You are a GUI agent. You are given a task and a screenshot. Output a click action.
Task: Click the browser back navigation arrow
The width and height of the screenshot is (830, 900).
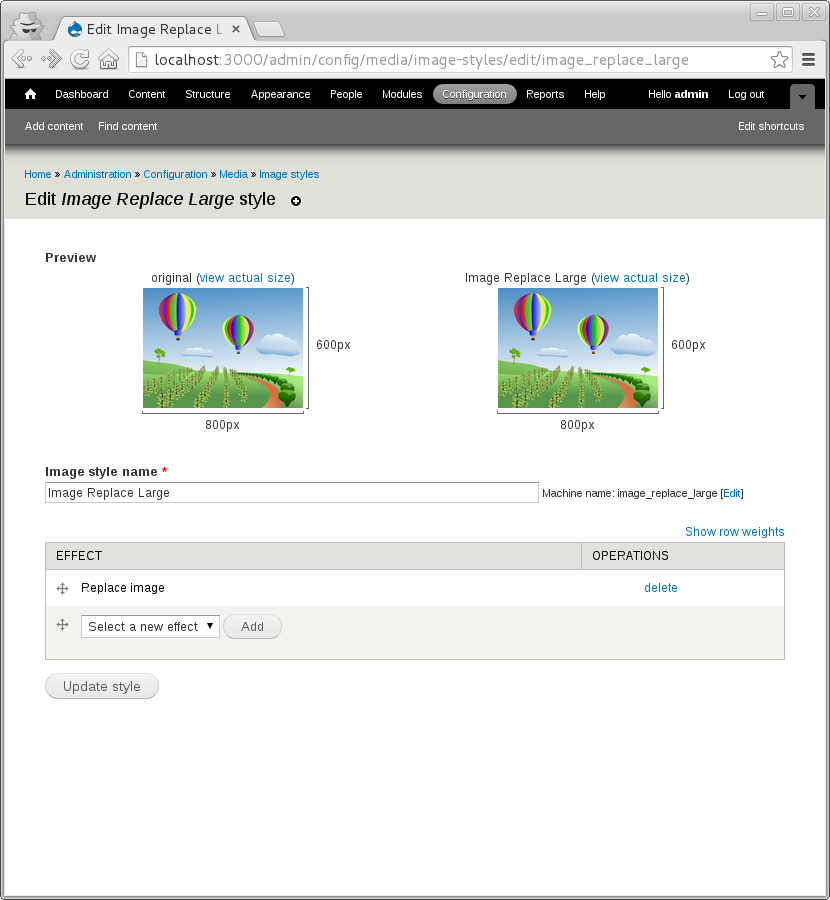20,59
